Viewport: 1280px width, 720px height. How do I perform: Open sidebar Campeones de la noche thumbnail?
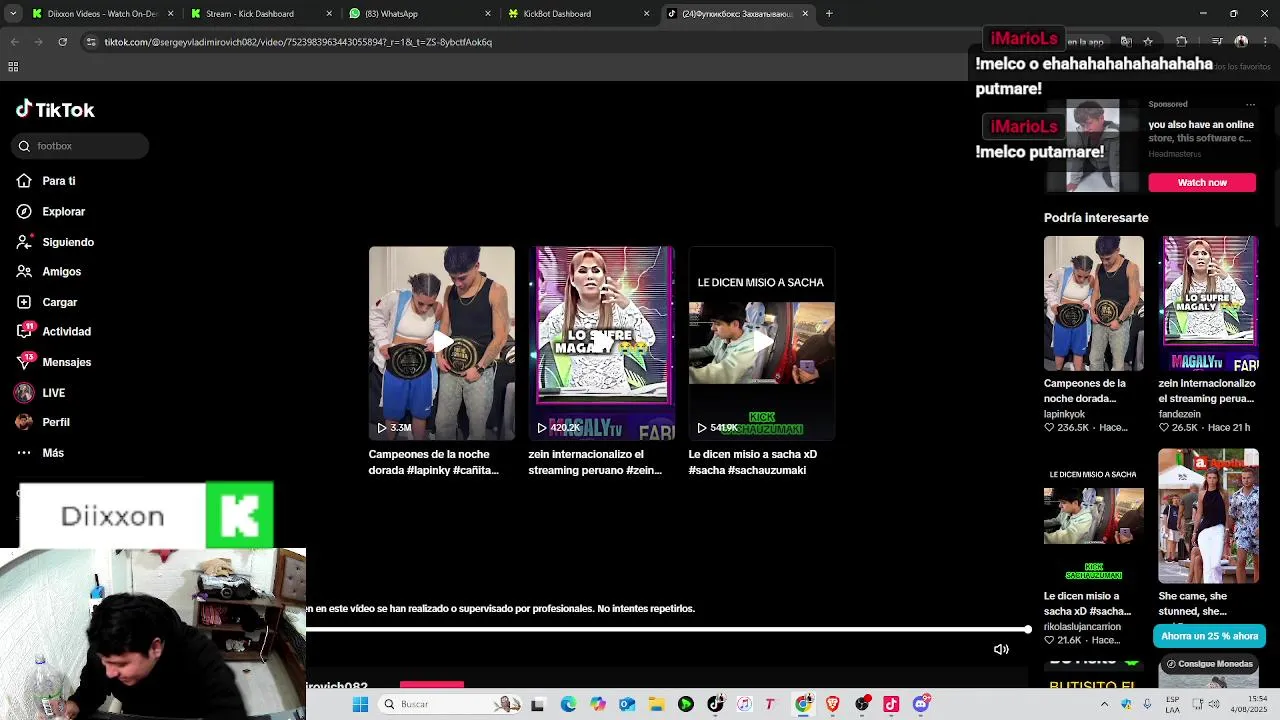[x=1094, y=303]
